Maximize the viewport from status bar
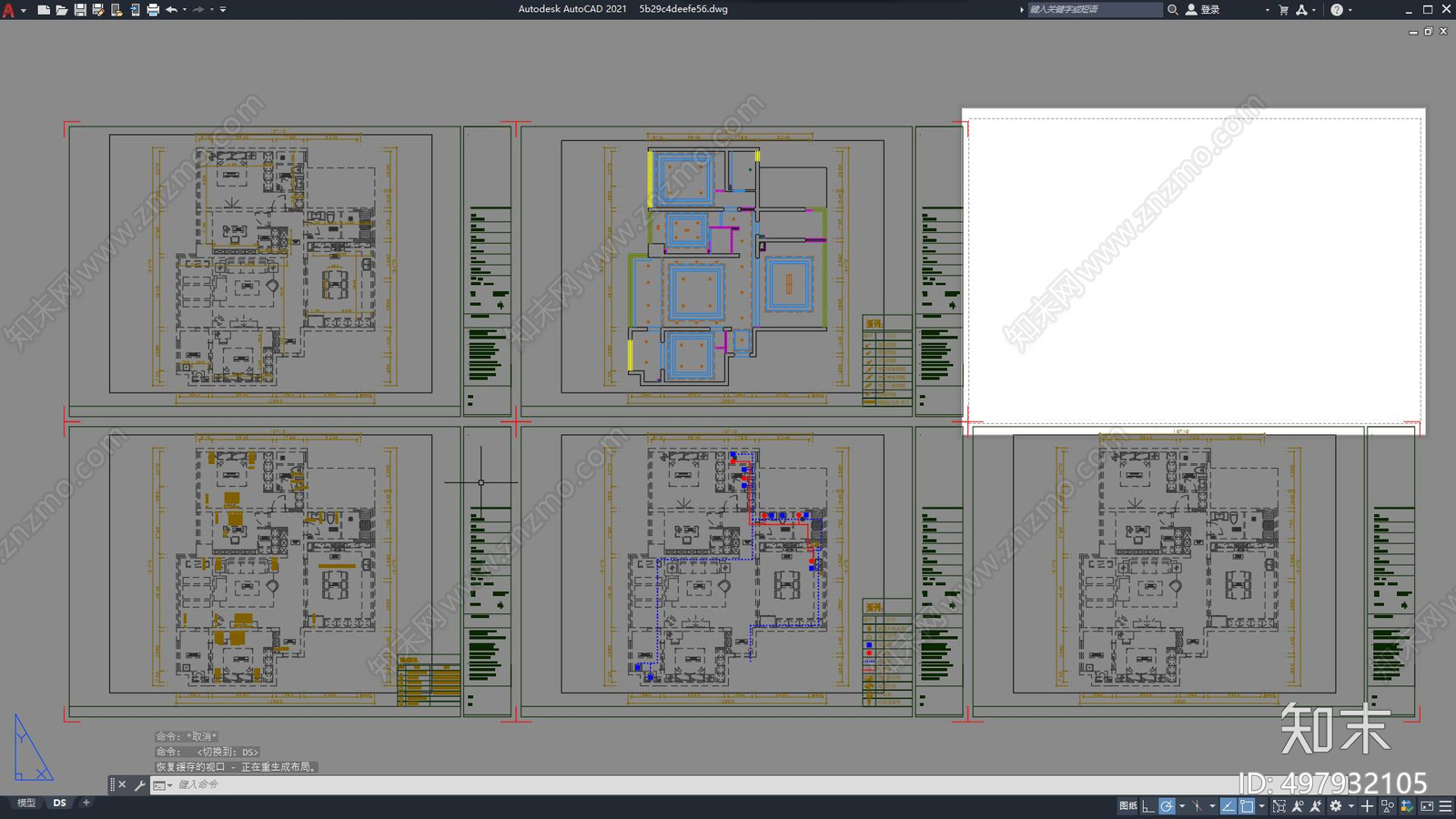The width and height of the screenshot is (1456, 819). tap(1279, 806)
